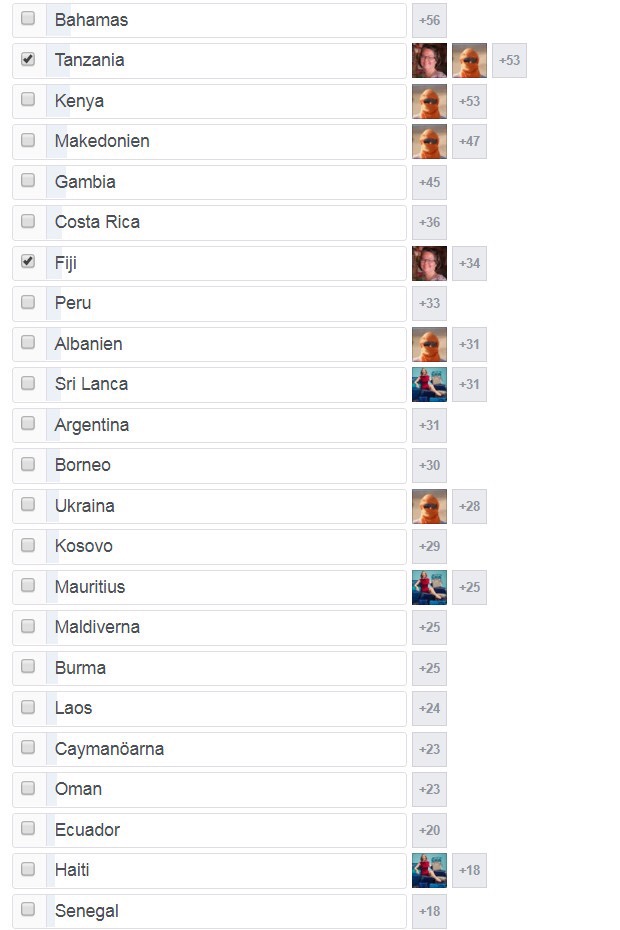Click the Maldiverna option text
This screenshot has height=930, width=620.
pyautogui.click(x=97, y=627)
